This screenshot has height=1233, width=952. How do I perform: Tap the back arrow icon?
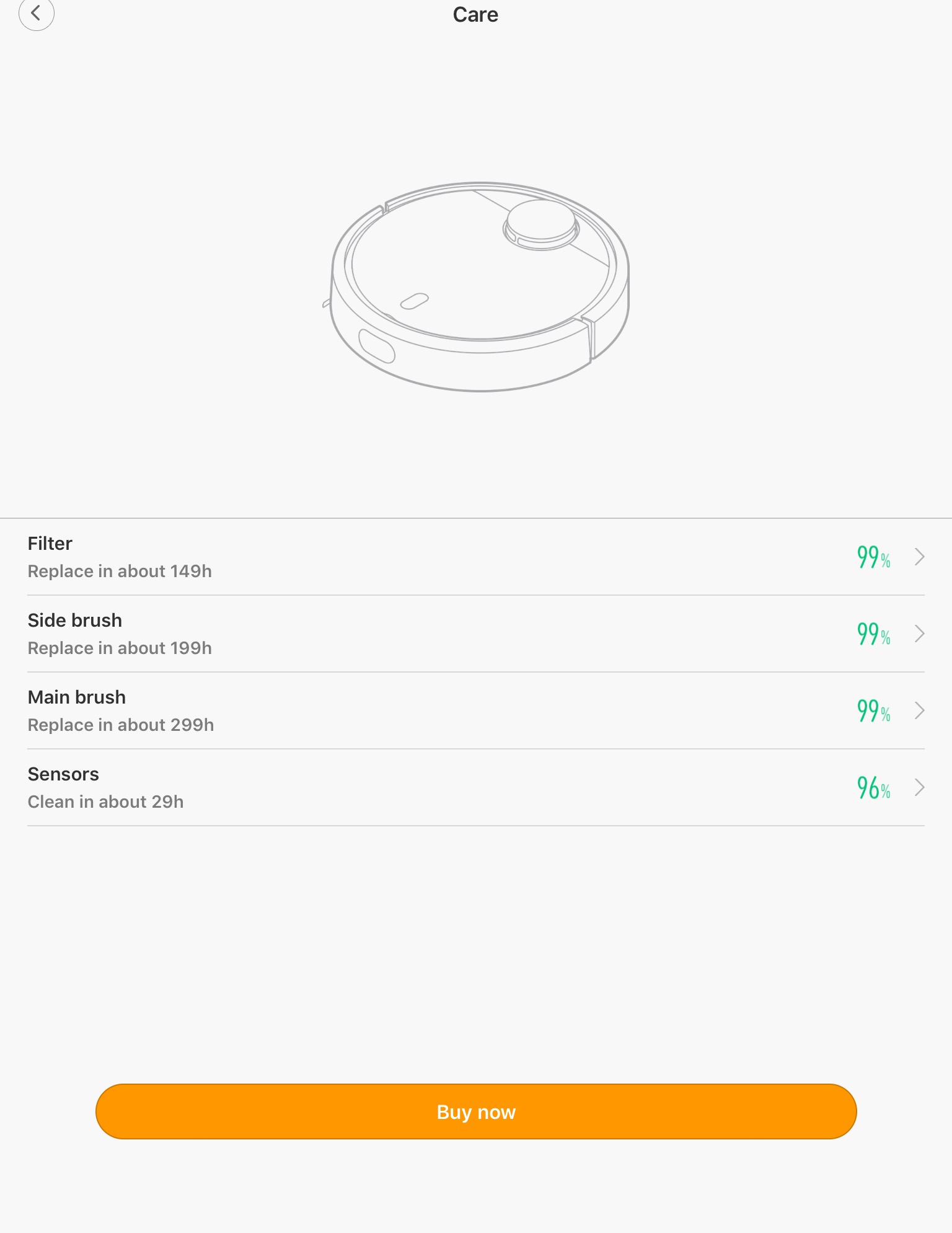click(36, 14)
